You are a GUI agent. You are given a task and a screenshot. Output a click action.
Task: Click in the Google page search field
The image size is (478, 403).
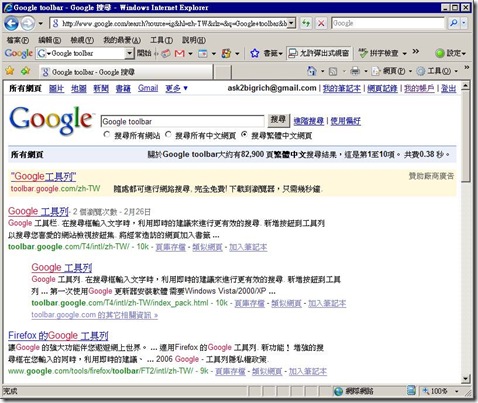point(183,121)
